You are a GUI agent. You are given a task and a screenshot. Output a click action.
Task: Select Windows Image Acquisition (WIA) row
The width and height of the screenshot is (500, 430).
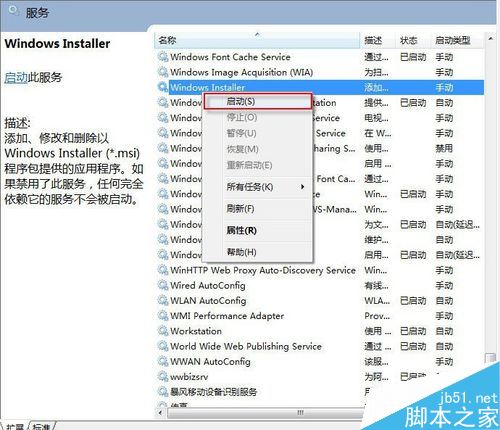tap(320, 72)
